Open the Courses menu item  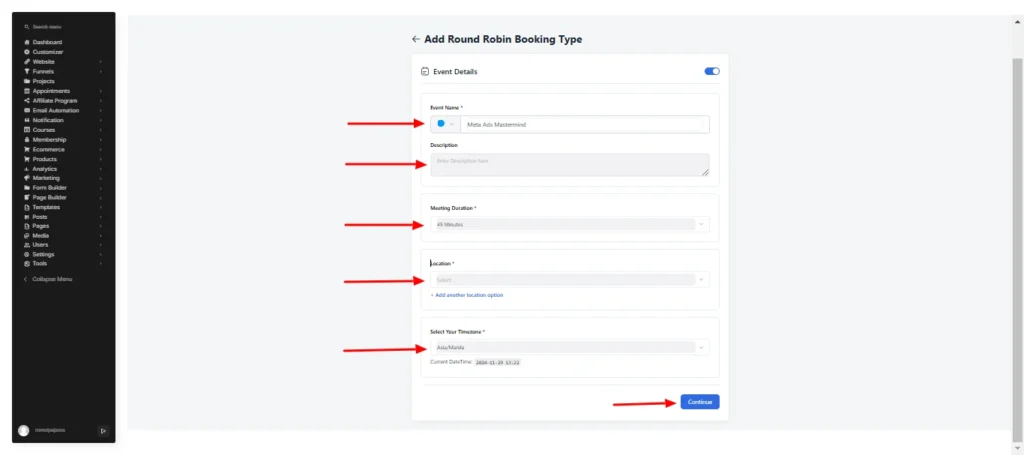[44, 130]
